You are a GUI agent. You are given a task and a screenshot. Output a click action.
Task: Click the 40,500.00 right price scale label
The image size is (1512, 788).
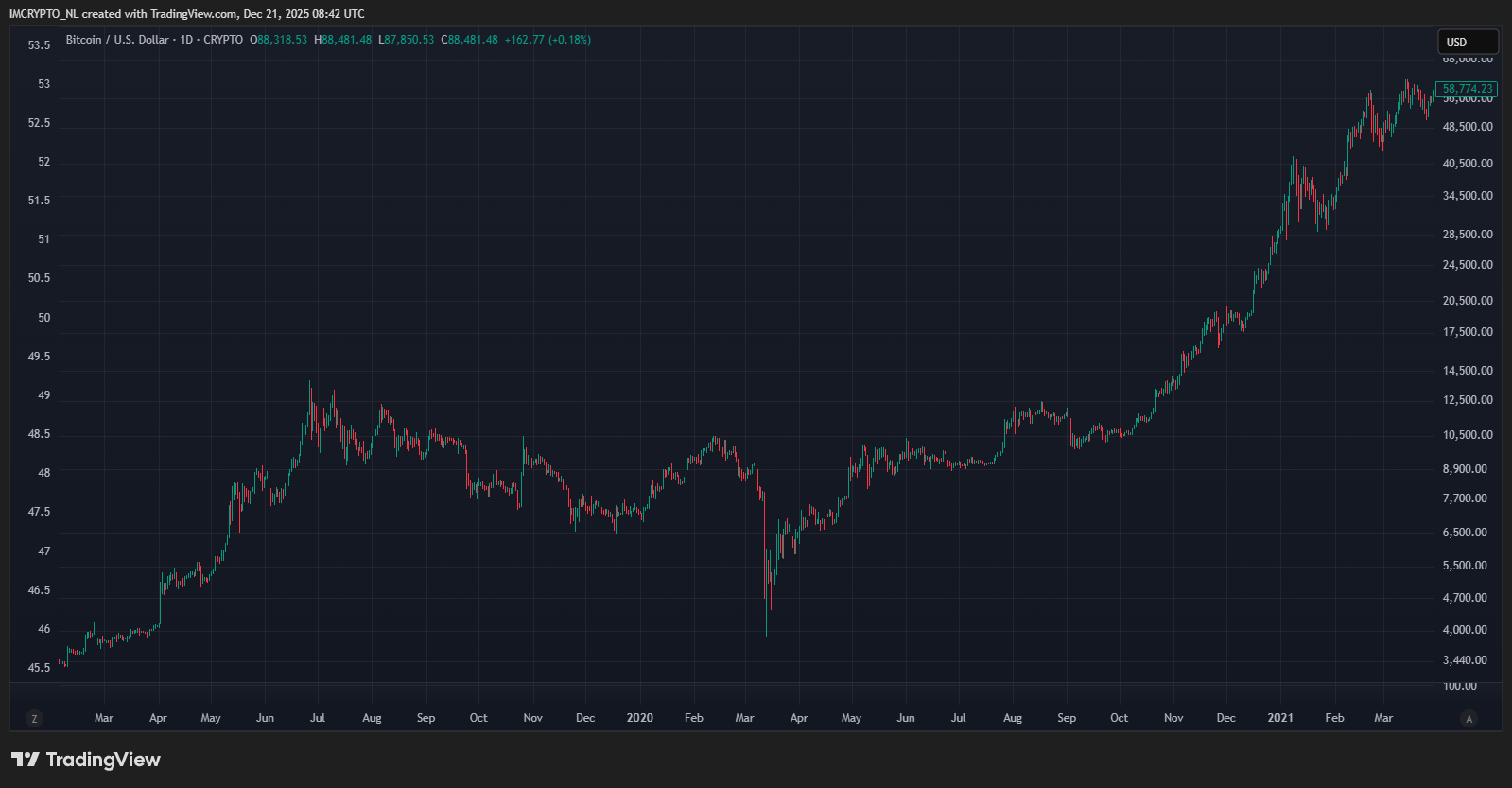click(x=1468, y=164)
